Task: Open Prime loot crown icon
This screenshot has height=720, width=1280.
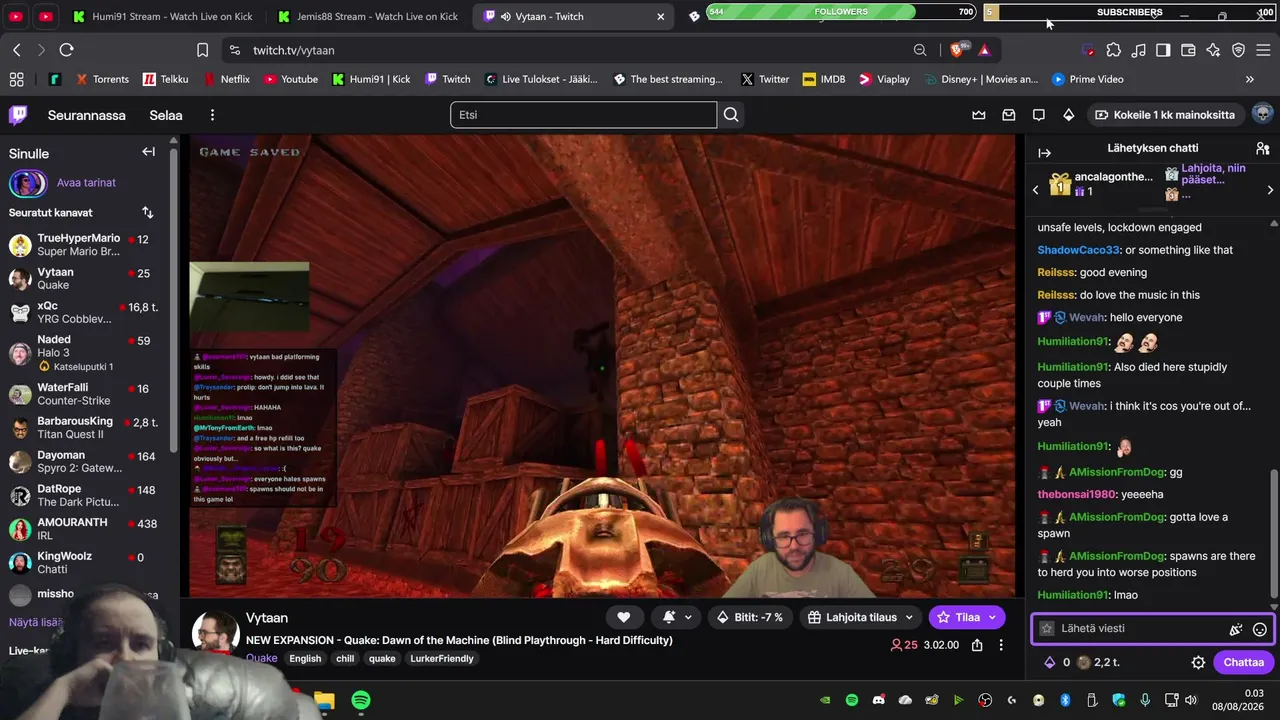Action: click(x=979, y=115)
